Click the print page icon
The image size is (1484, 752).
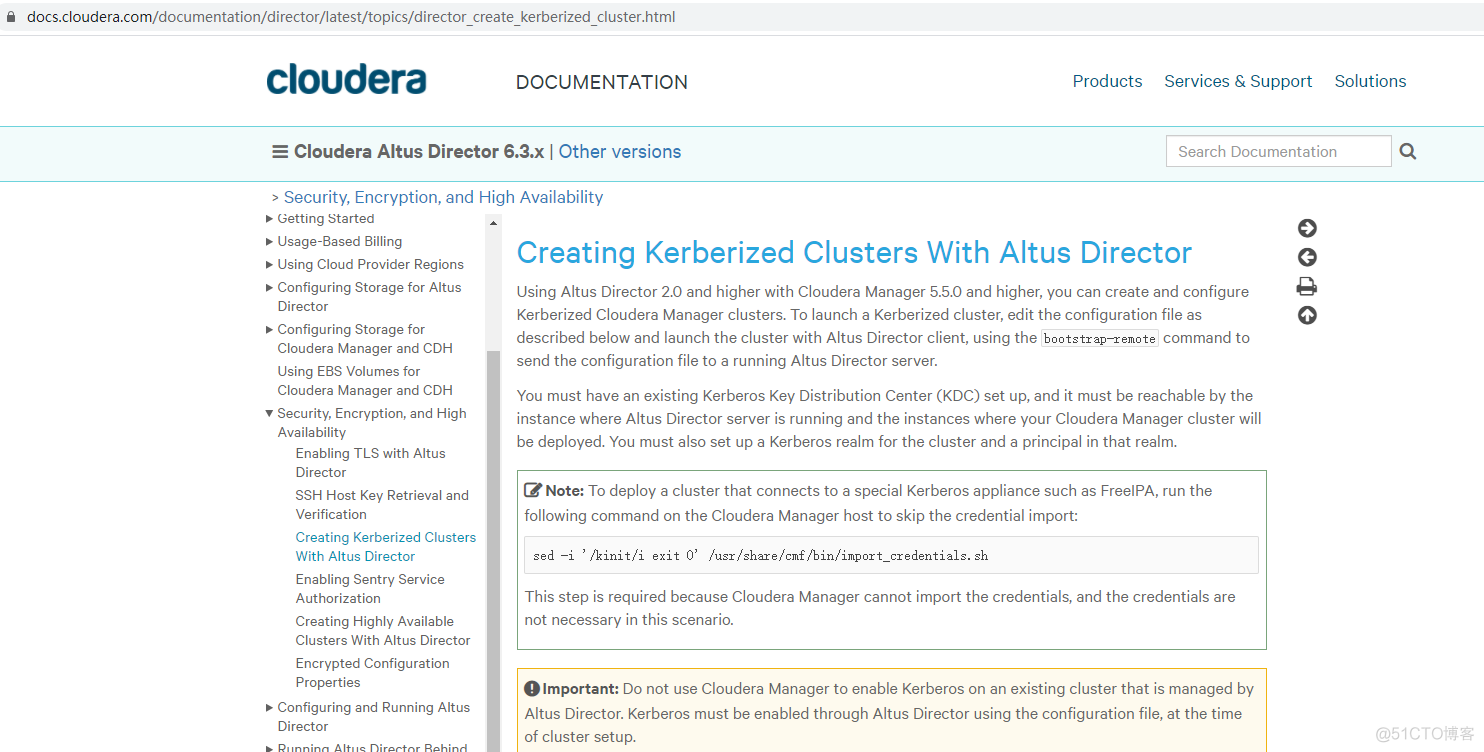point(1307,287)
